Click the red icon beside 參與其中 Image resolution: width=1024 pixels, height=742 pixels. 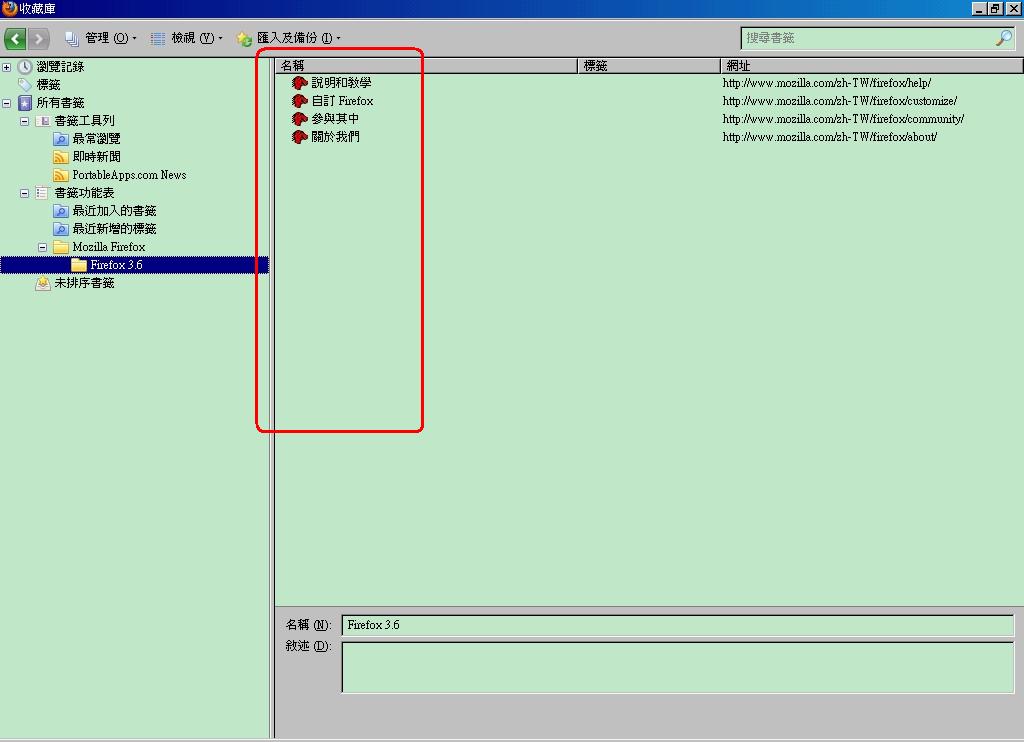[x=300, y=119]
